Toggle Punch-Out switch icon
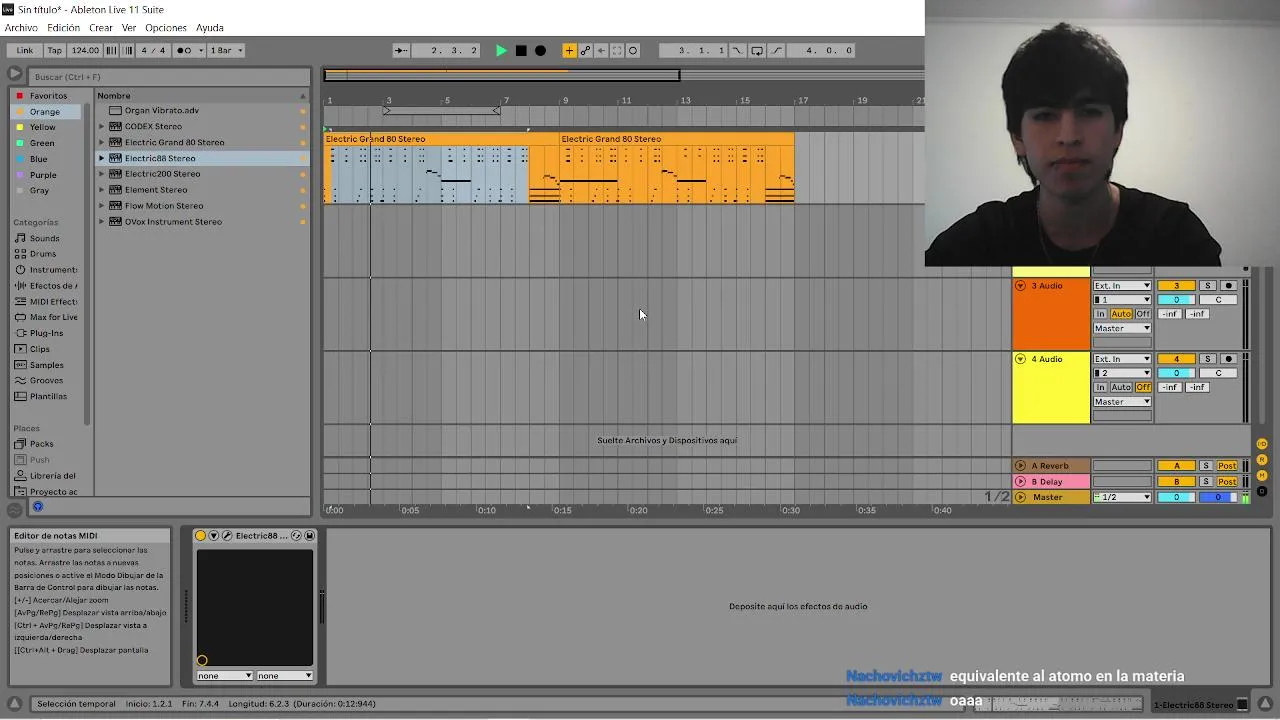Viewport: 1280px width, 720px height. (777, 50)
